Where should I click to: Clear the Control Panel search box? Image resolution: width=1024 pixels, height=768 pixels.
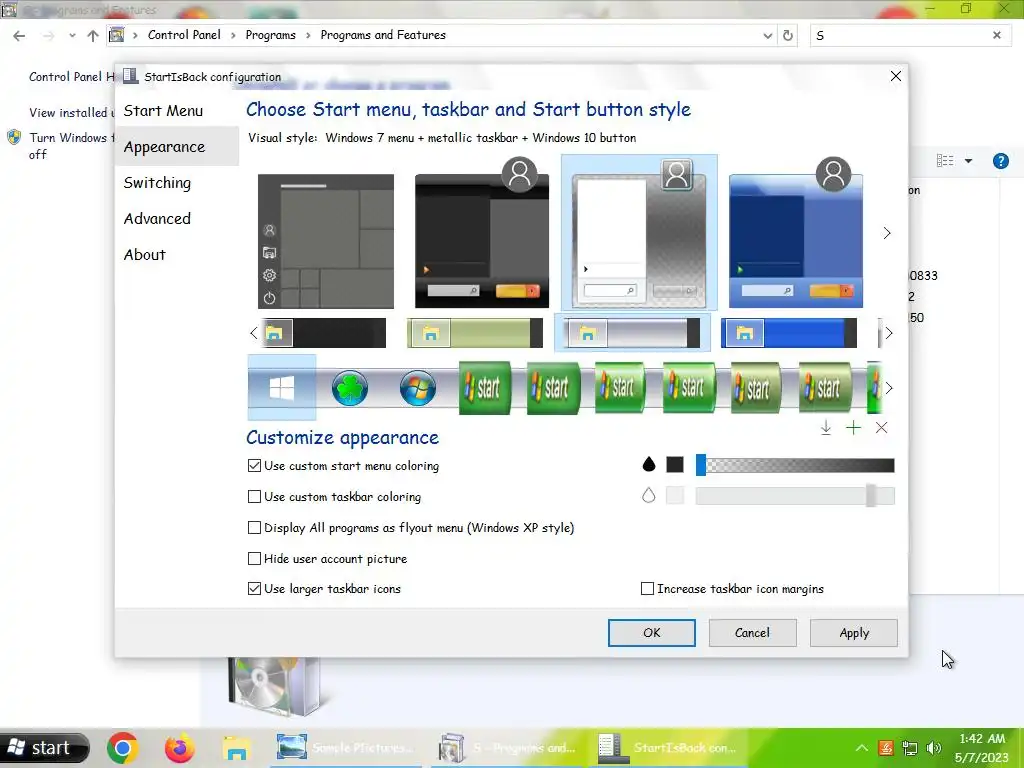pos(997,35)
